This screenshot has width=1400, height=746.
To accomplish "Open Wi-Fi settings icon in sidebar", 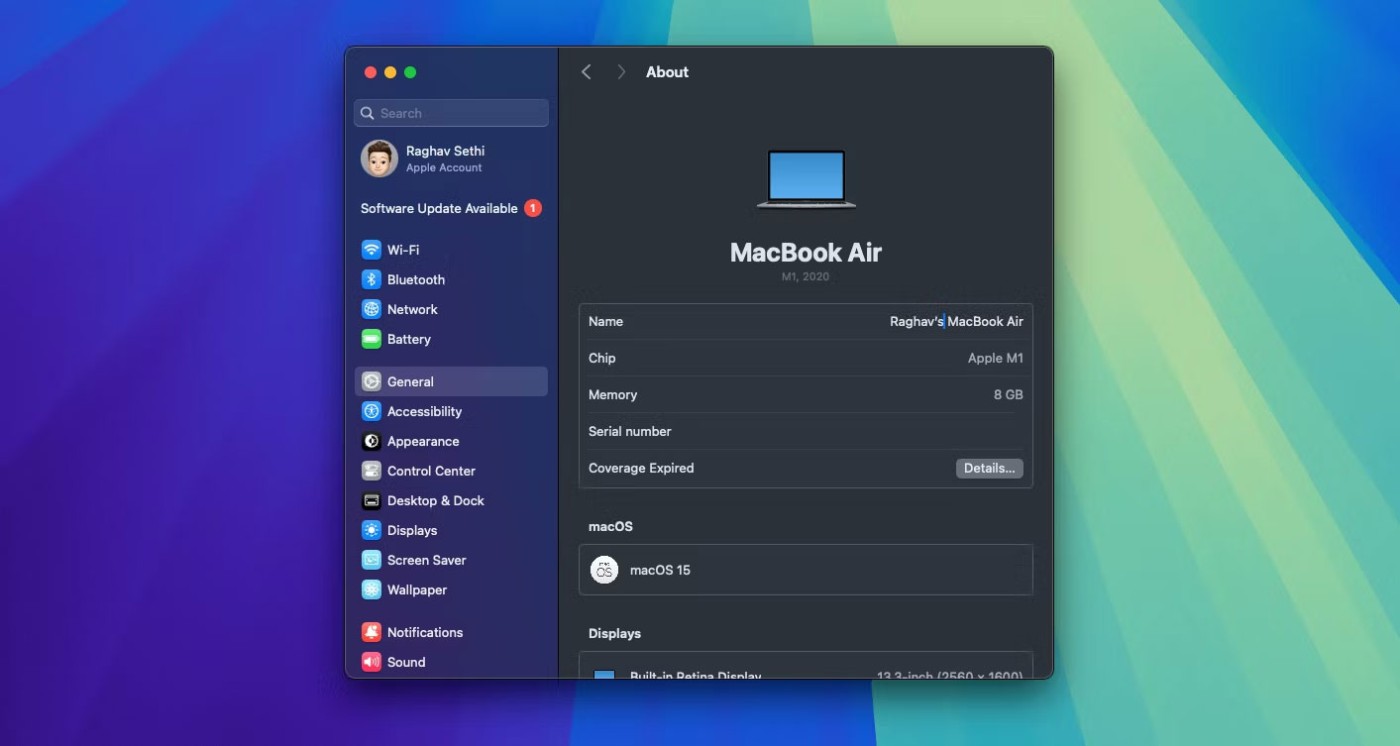I will pyautogui.click(x=371, y=250).
